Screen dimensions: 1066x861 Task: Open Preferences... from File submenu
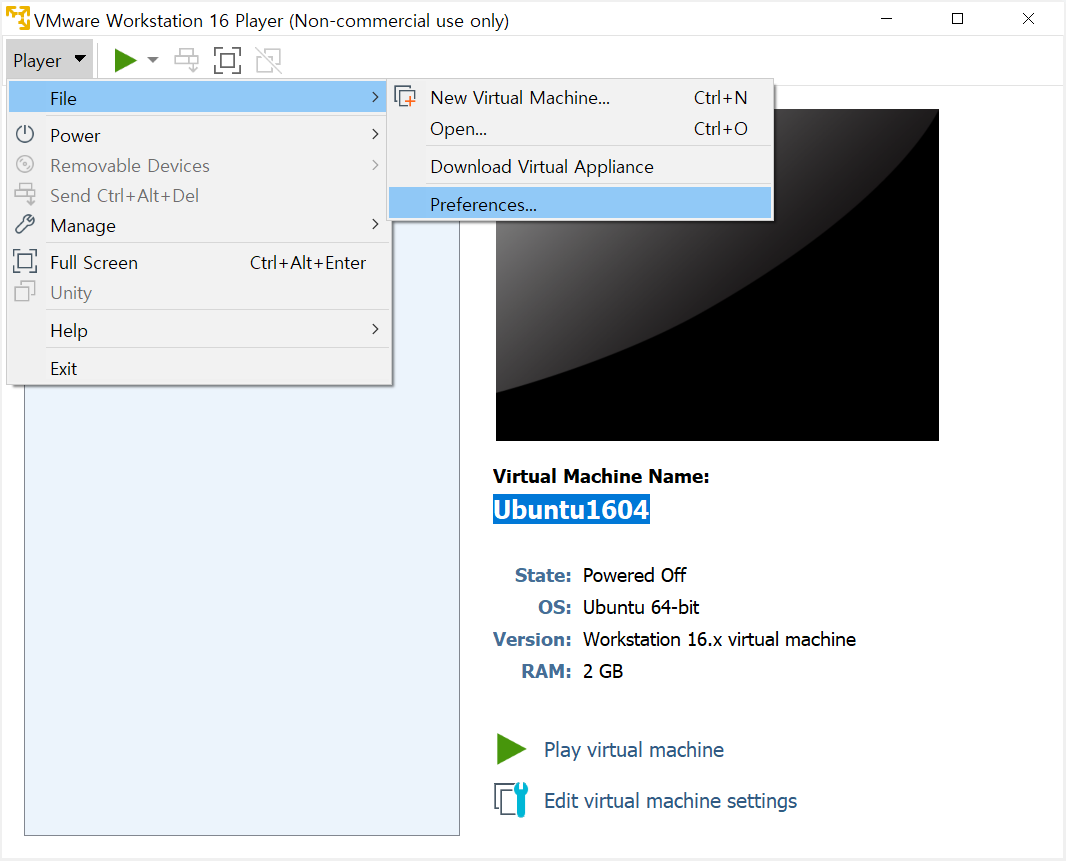coord(580,204)
